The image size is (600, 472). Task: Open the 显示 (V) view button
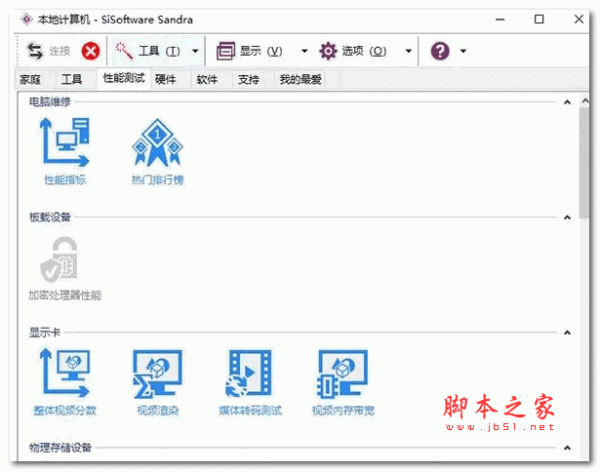click(249, 51)
